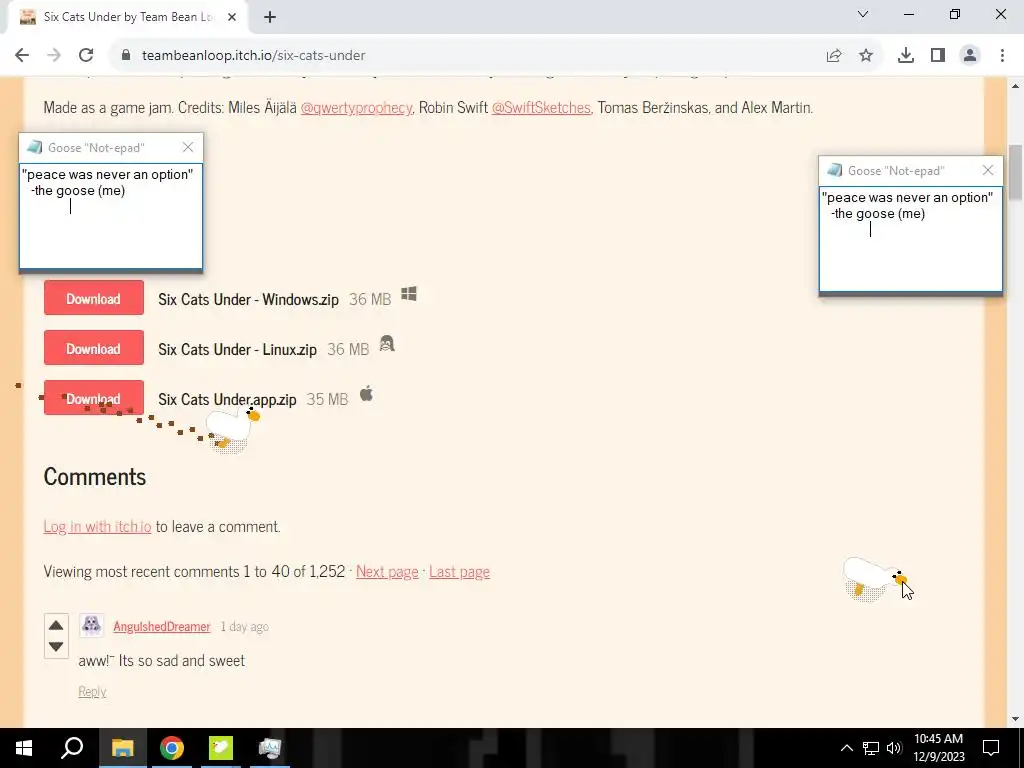This screenshot has height=768, width=1024.
Task: Open the @qwertyprophecy credit link
Action: (356, 107)
